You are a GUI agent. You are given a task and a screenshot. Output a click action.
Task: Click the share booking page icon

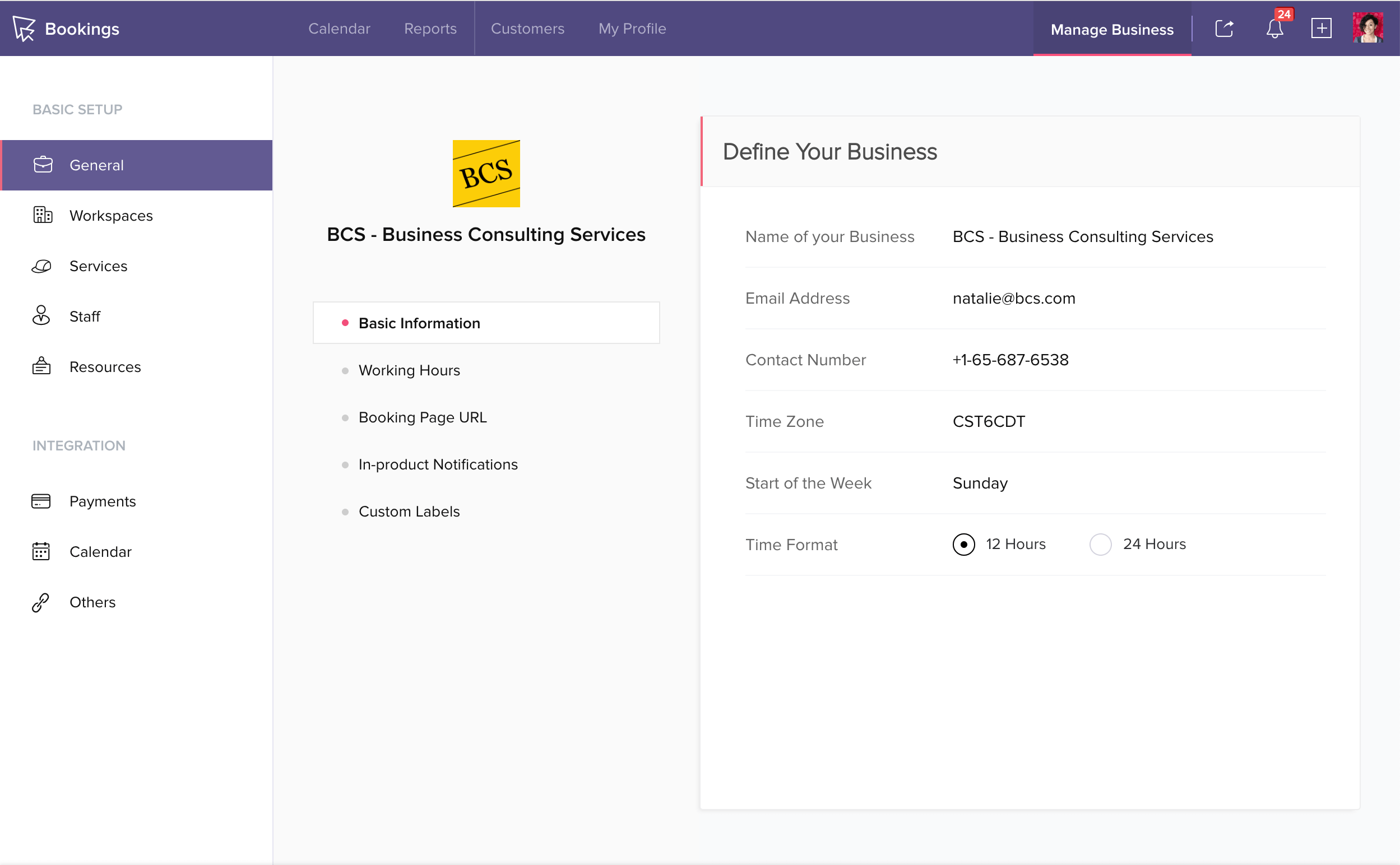pos(1224,29)
